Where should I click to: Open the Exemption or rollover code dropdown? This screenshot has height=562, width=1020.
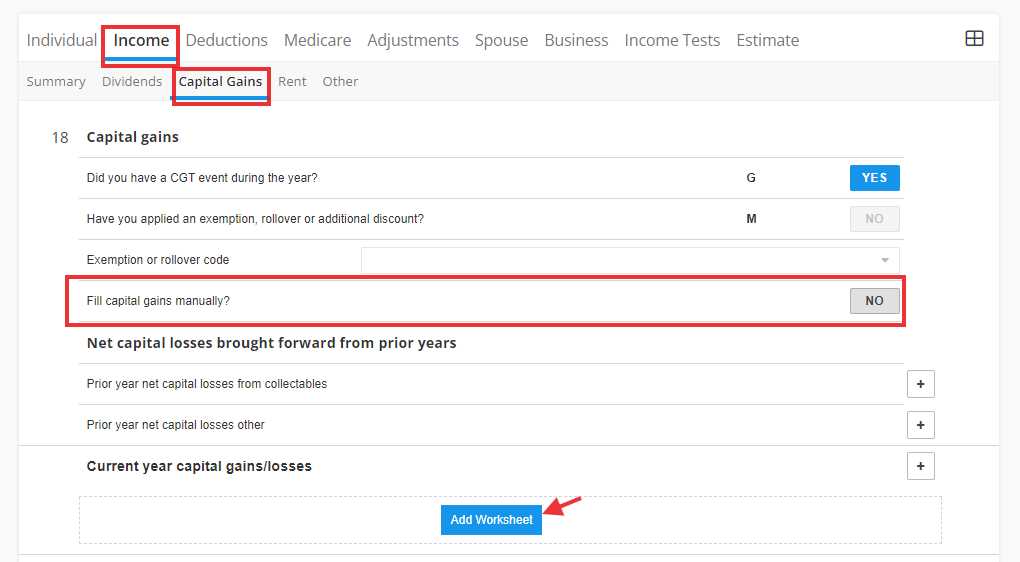coord(630,260)
